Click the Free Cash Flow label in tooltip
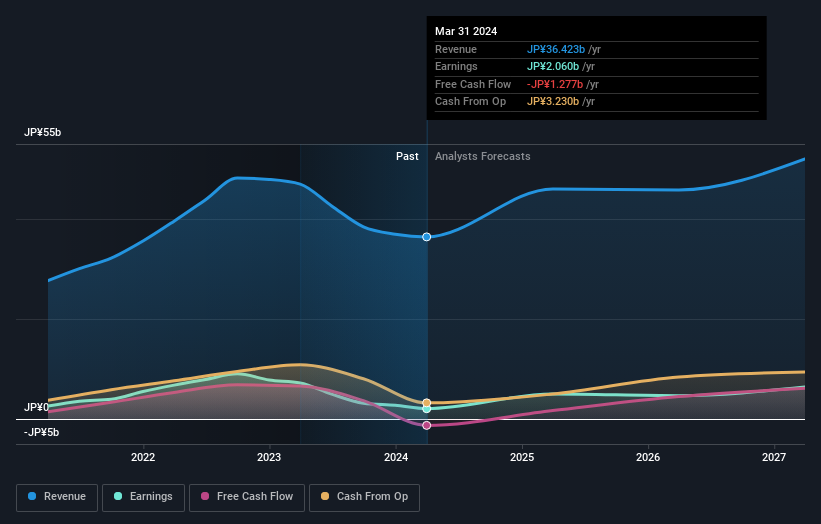The image size is (821, 524). (x=473, y=84)
